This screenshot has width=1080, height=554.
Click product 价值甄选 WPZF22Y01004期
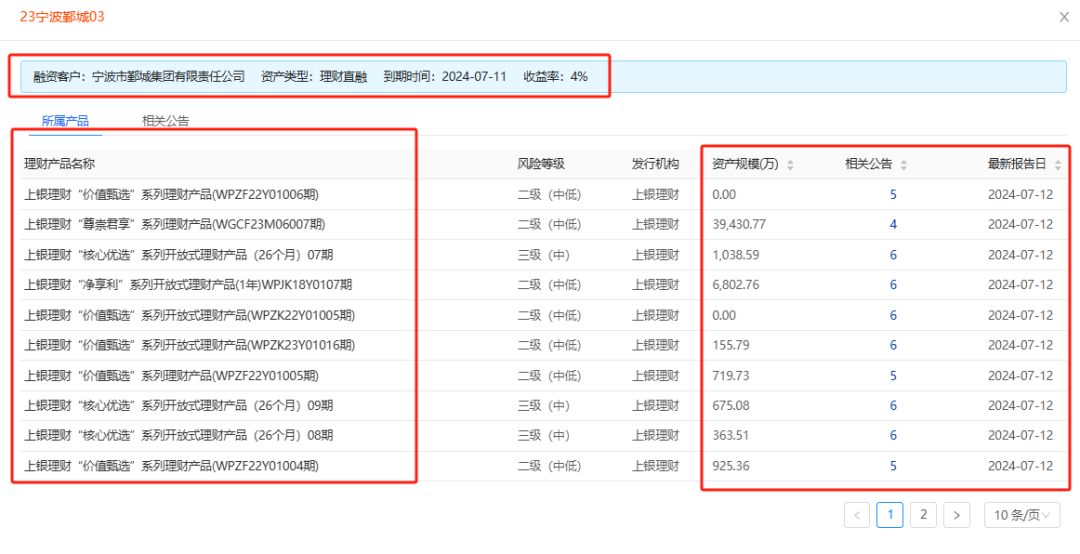point(172,466)
